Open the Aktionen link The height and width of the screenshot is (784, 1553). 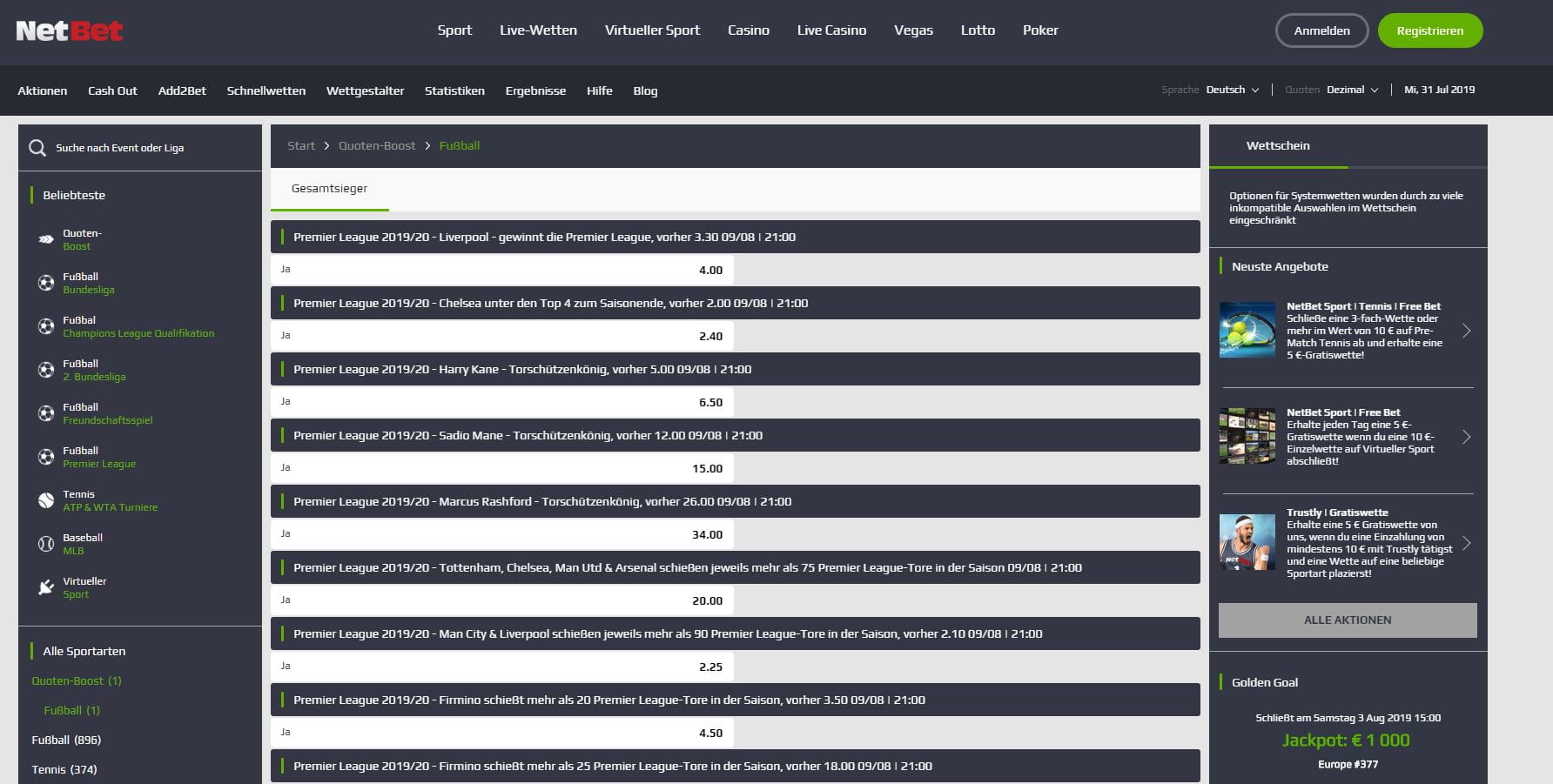43,90
